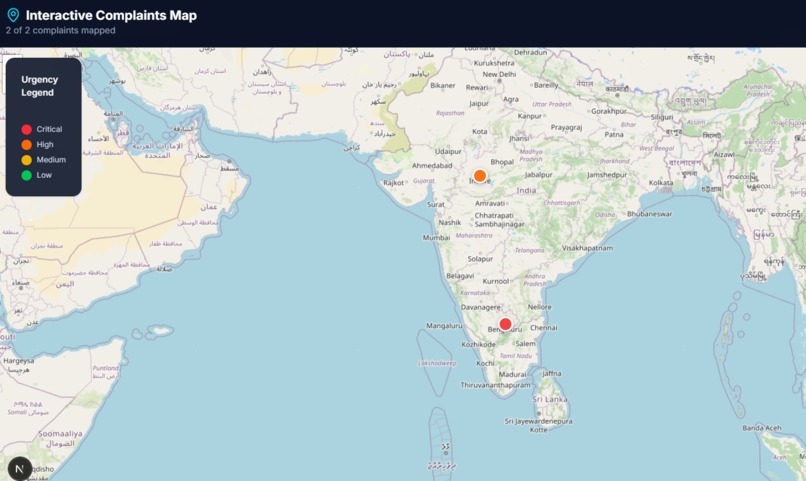Click the '2 of 2 complaints mapped' text
Image resolution: width=806 pixels, height=481 pixels.
[61, 30]
